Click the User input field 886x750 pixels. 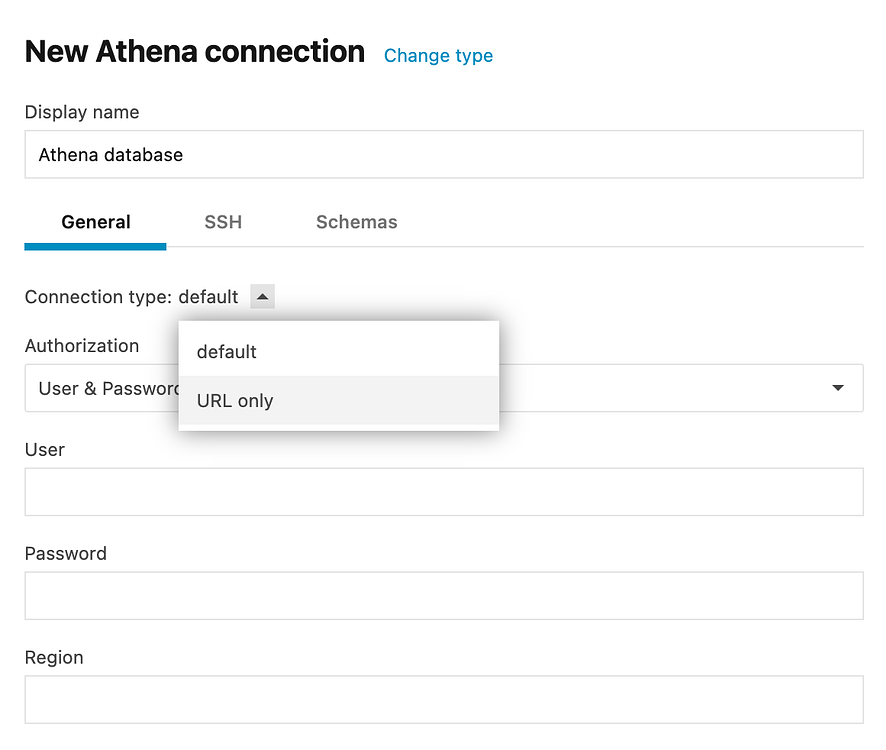coord(444,492)
